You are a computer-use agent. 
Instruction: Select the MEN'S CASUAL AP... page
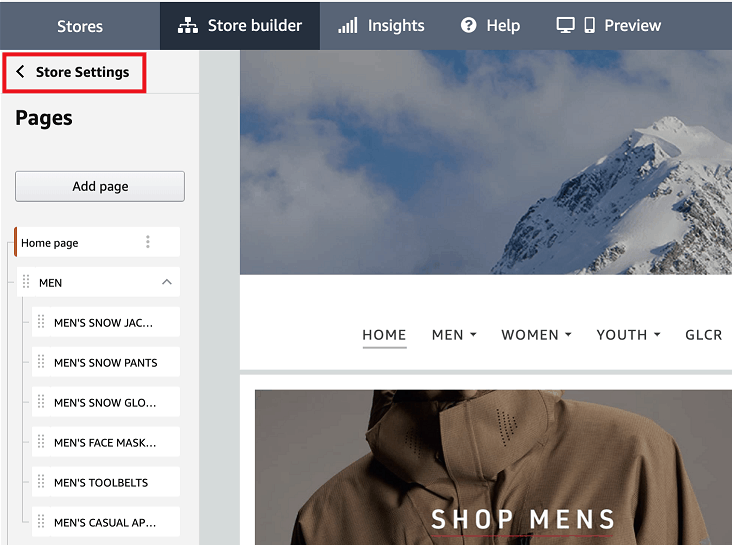(x=106, y=522)
